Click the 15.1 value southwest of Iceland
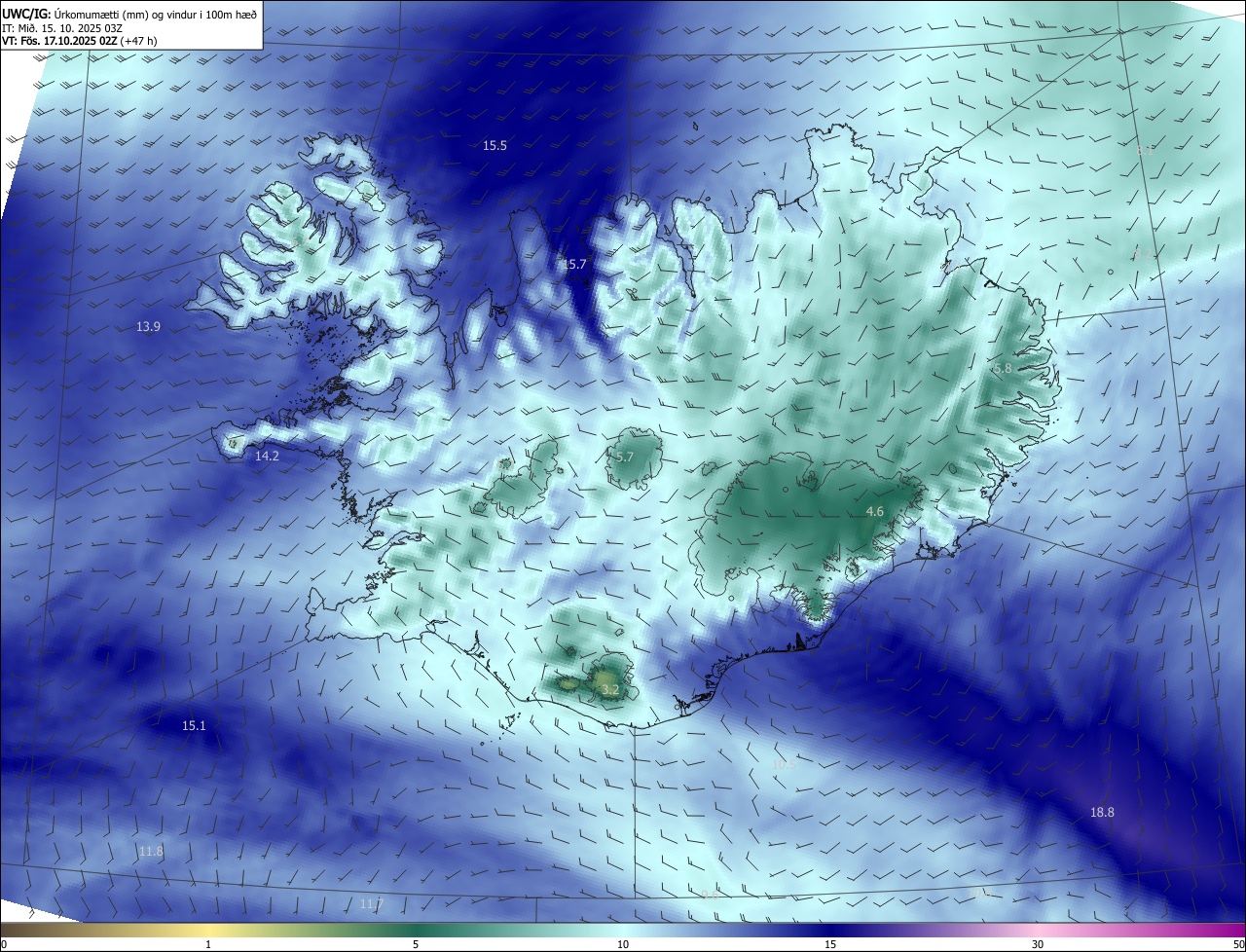The width and height of the screenshot is (1246, 952). (194, 725)
